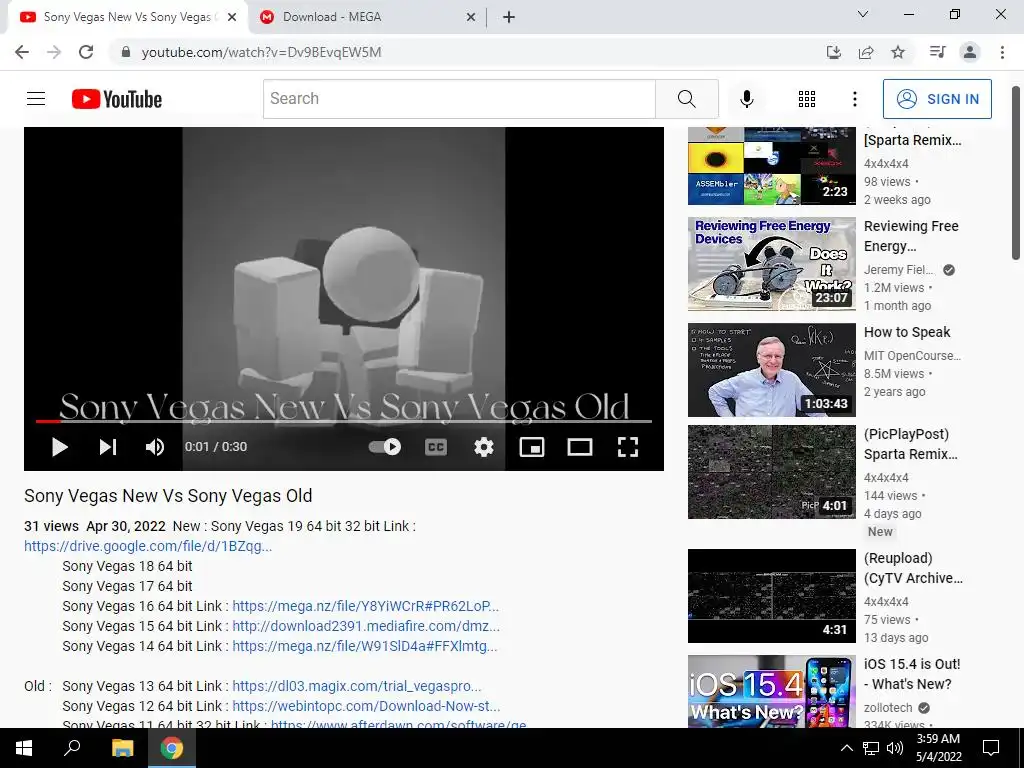1024x768 pixels.
Task: Click the address bar URL
Action: point(261,52)
